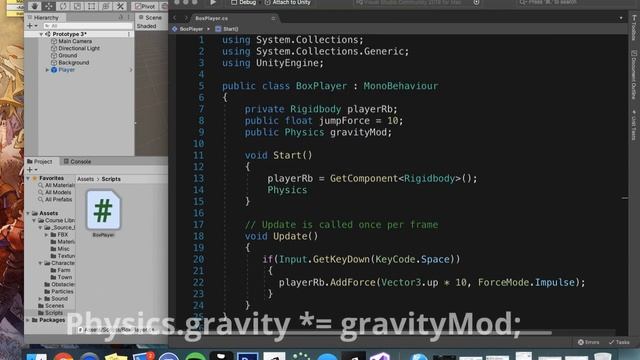The image size is (640, 360).
Task: Expand the Sound folder
Action: click(x=40, y=299)
